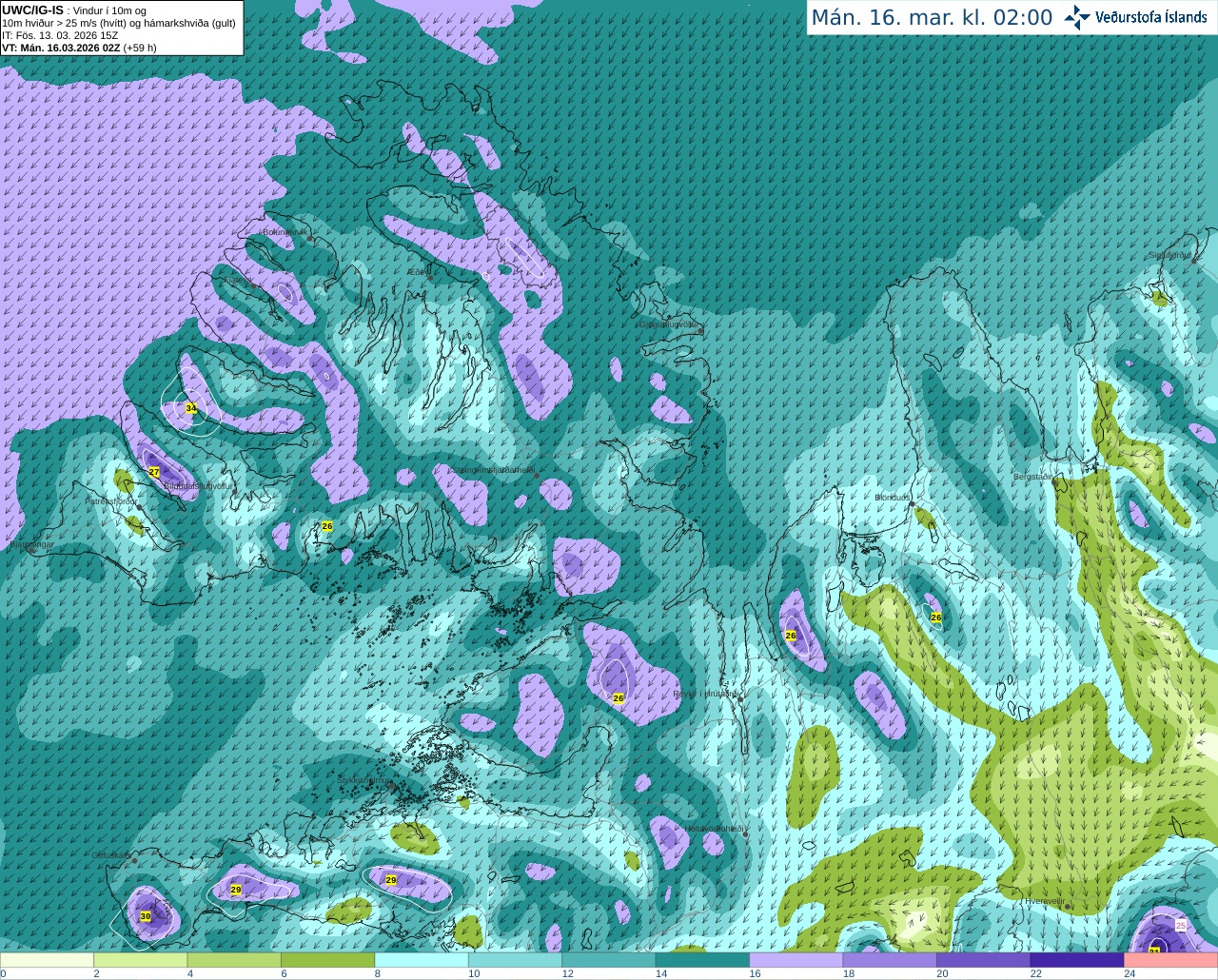Image resolution: width=1218 pixels, height=980 pixels.
Task: Pick the light green 2–4 legend swatch
Action: (x=140, y=960)
